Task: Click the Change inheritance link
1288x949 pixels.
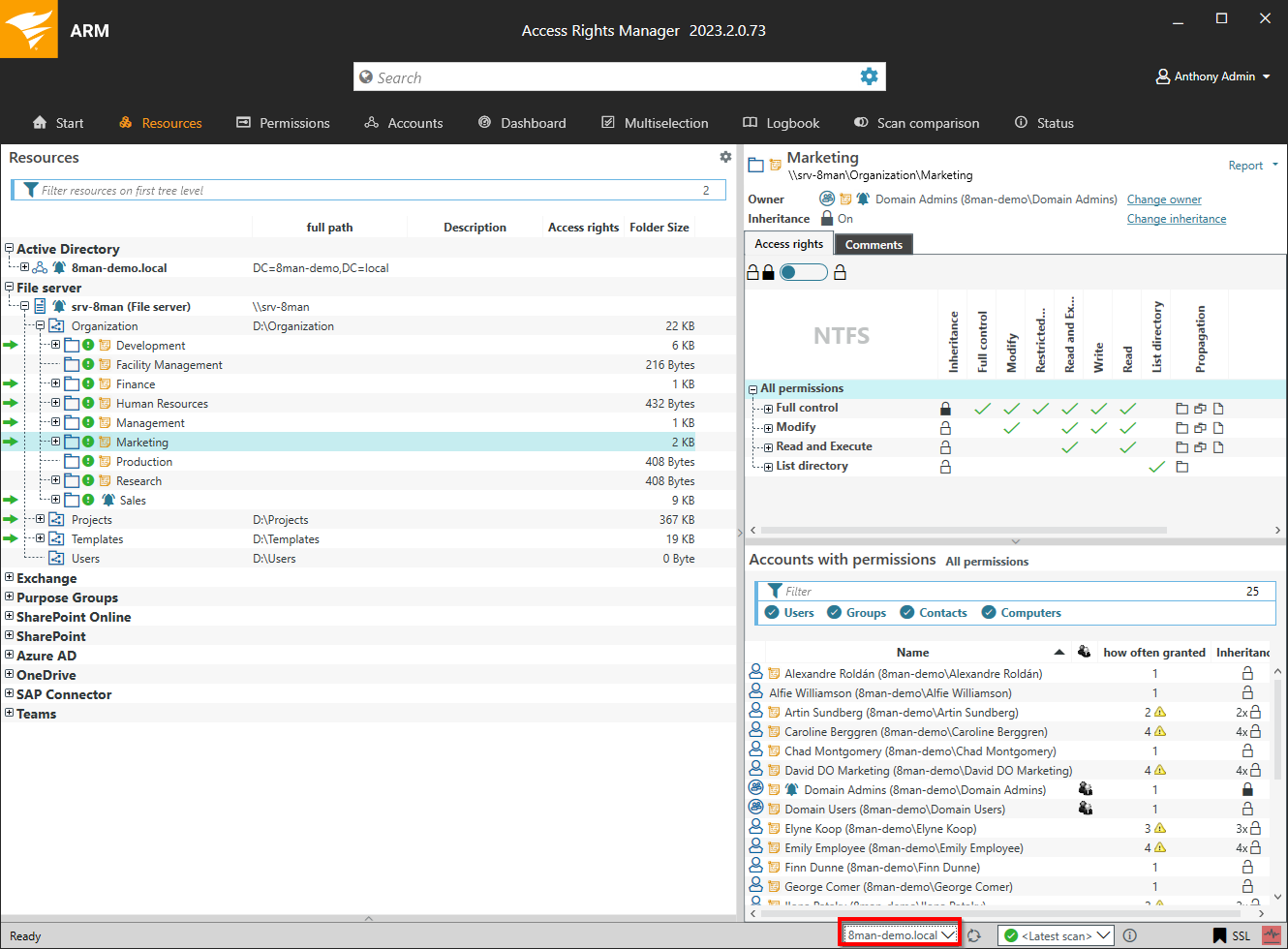Action: coord(1176,219)
